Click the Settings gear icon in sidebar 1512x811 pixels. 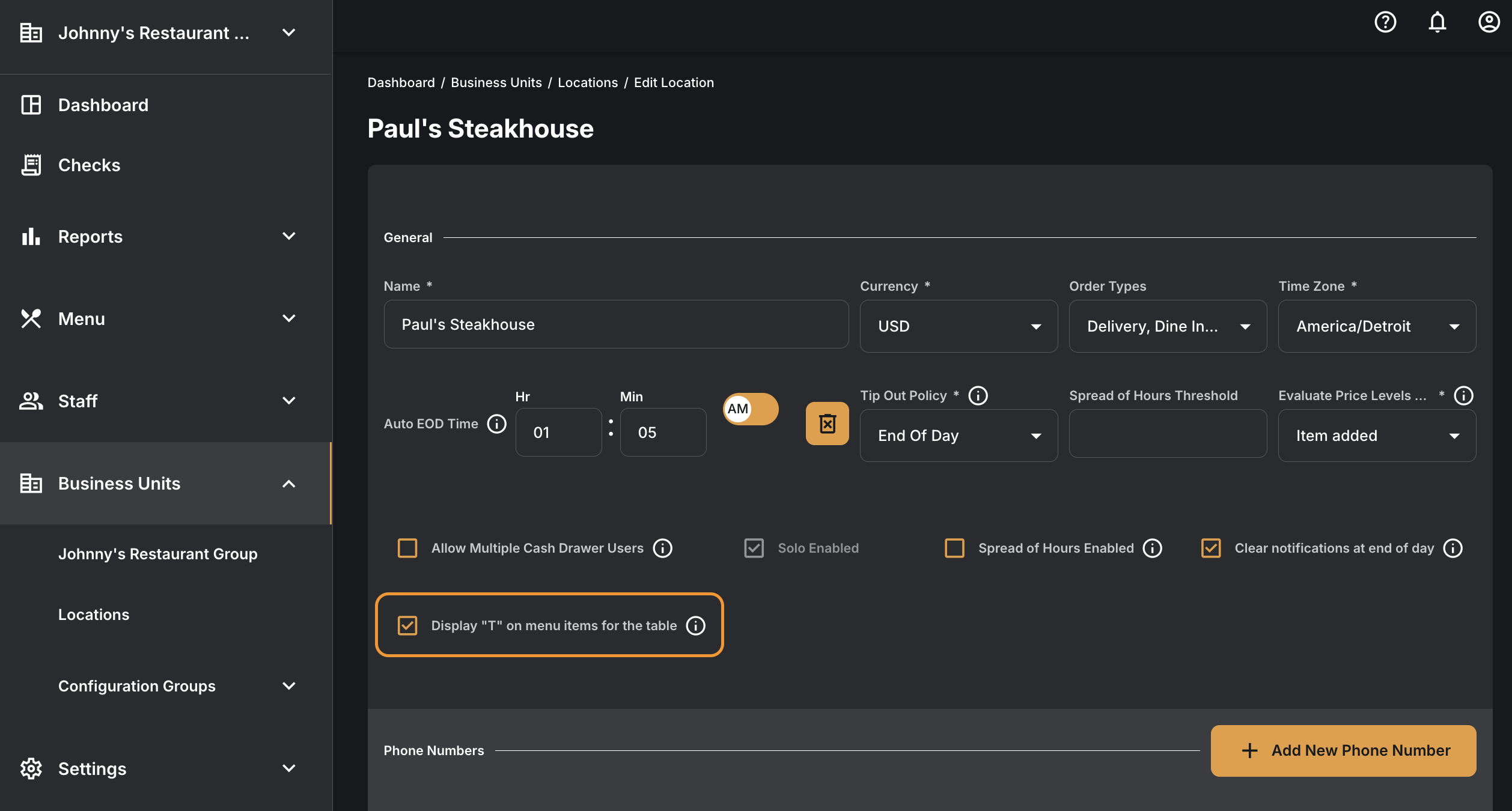(x=31, y=768)
